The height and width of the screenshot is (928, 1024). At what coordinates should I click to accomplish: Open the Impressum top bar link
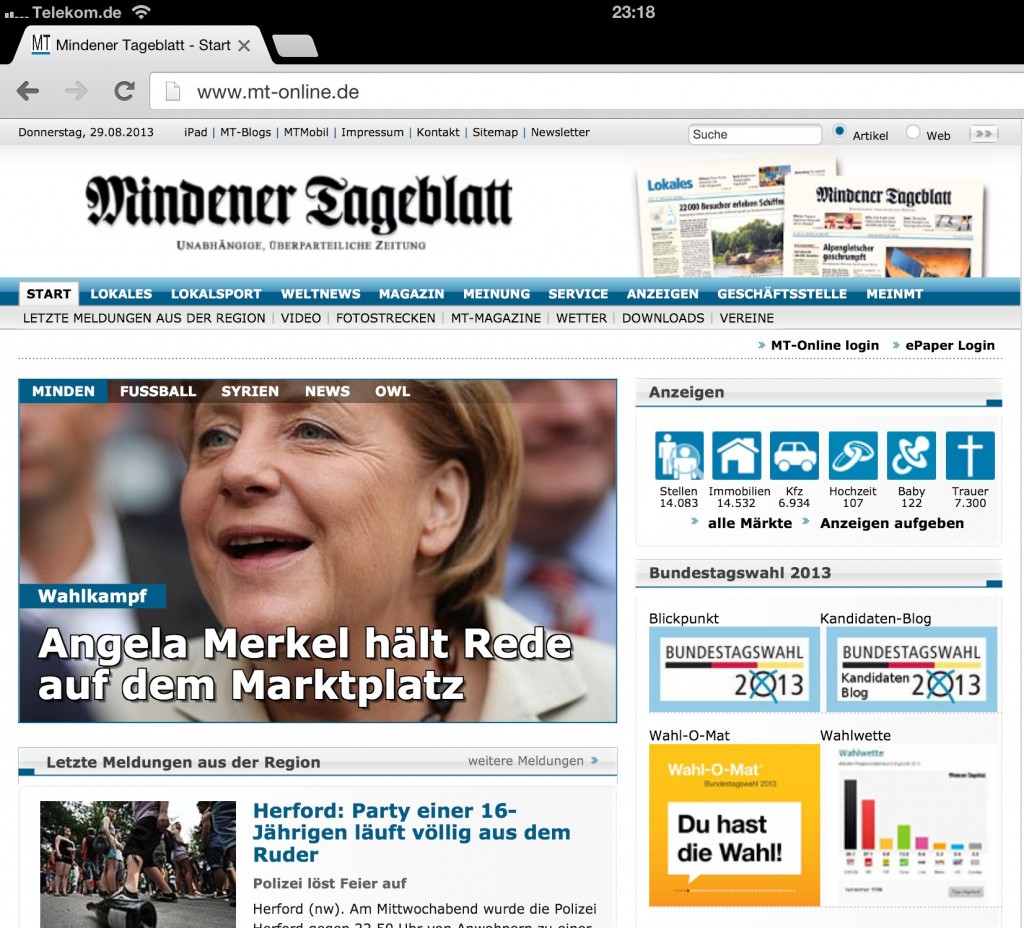pos(372,132)
